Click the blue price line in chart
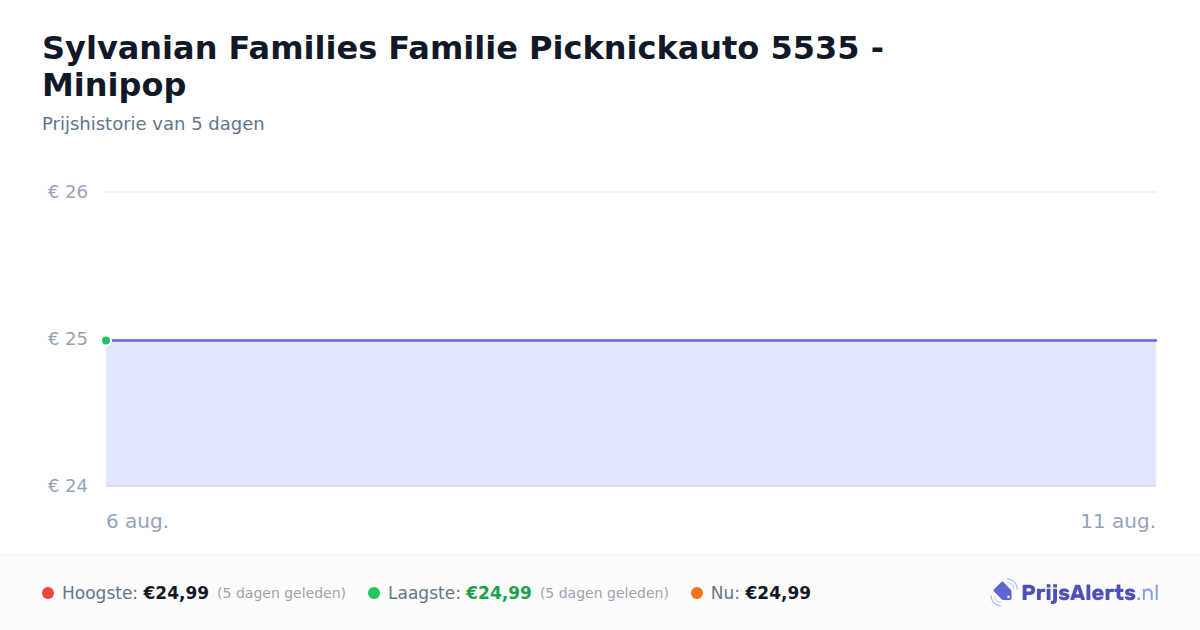The width and height of the screenshot is (1200, 630). coord(631,340)
